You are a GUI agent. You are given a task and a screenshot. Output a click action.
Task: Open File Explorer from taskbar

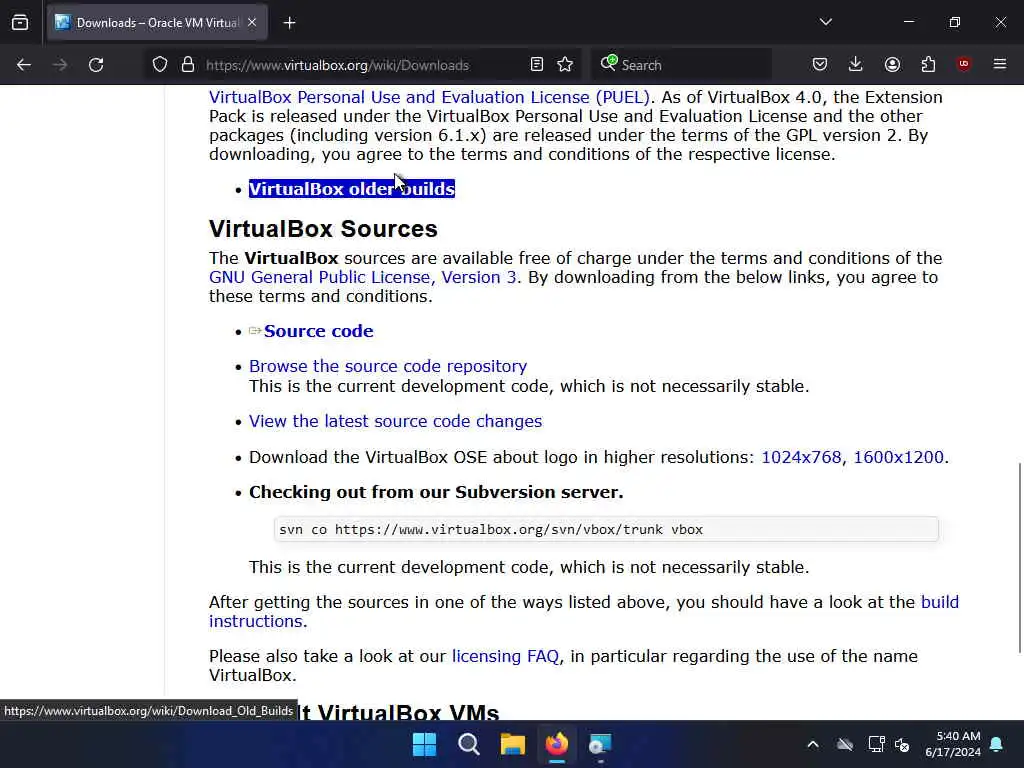(x=513, y=744)
